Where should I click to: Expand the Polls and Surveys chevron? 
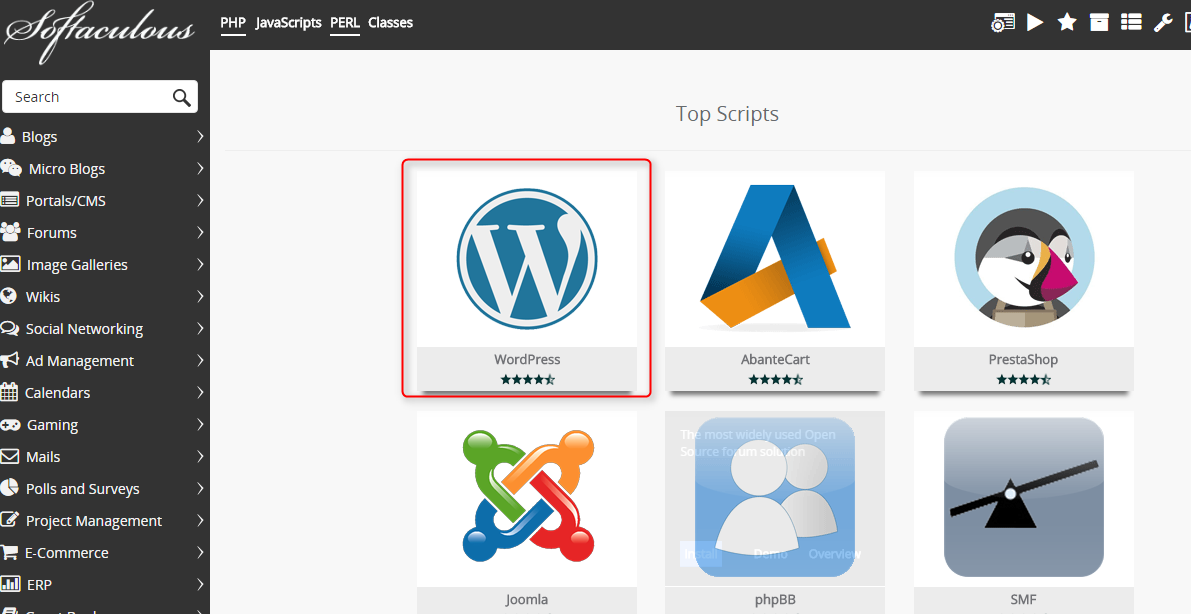pyautogui.click(x=200, y=488)
